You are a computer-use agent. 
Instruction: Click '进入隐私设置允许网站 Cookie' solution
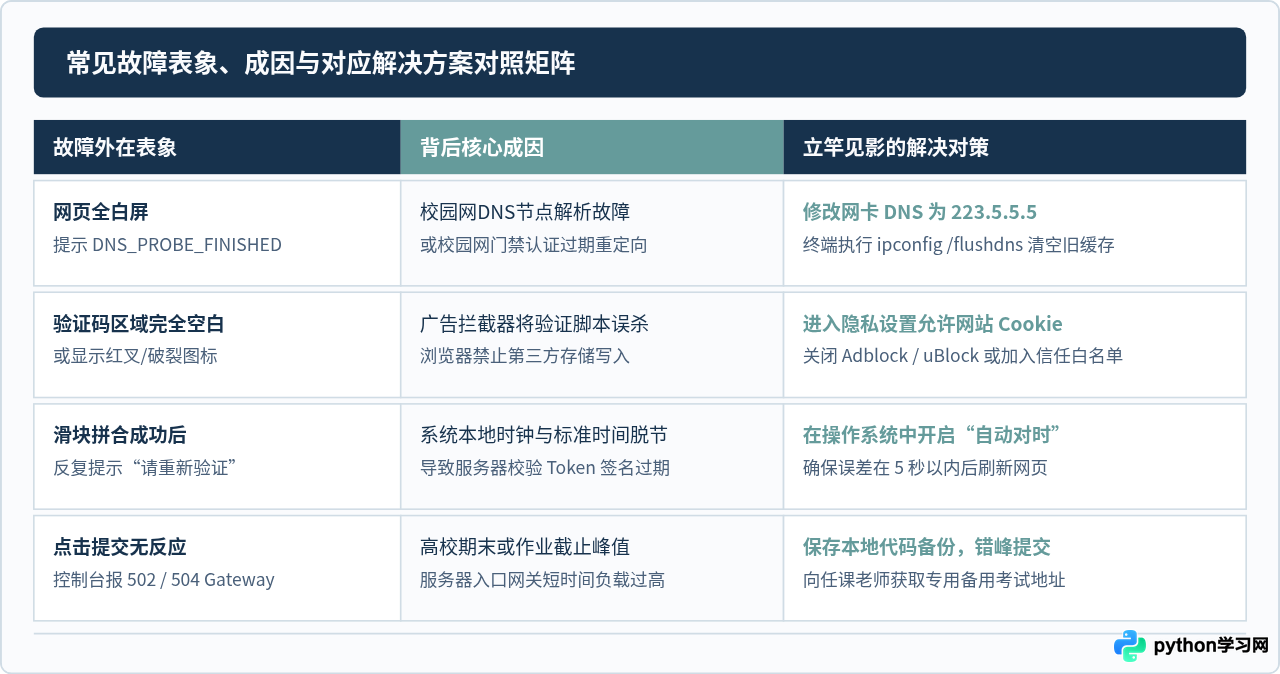(x=933, y=324)
